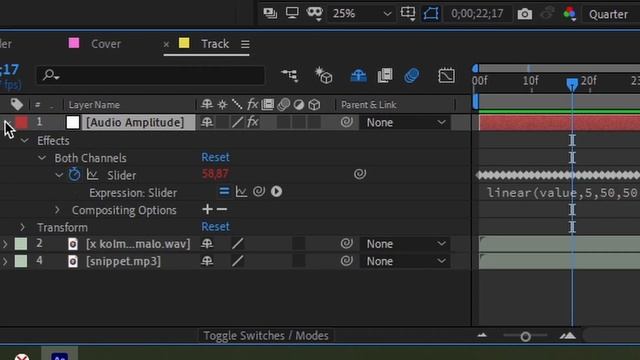Open the 25% magnification dropdown
The height and width of the screenshot is (360, 640).
361,14
